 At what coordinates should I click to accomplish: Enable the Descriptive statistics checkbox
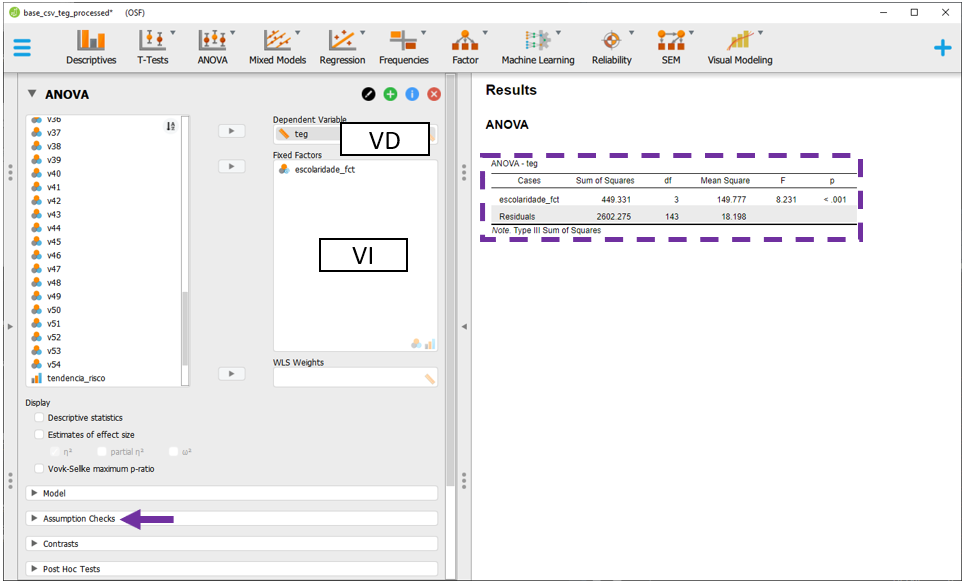click(x=40, y=418)
